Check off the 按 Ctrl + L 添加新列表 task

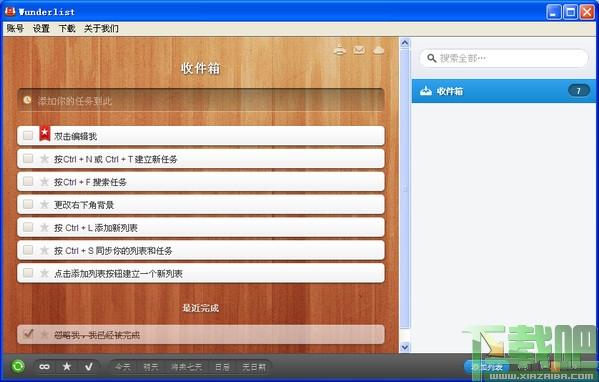(28, 227)
